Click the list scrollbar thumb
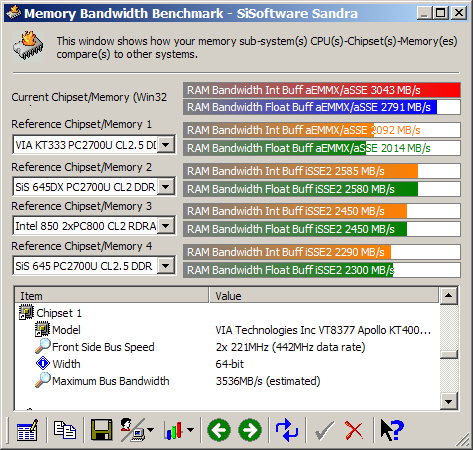Screen dimensions: 473x450 448,354
